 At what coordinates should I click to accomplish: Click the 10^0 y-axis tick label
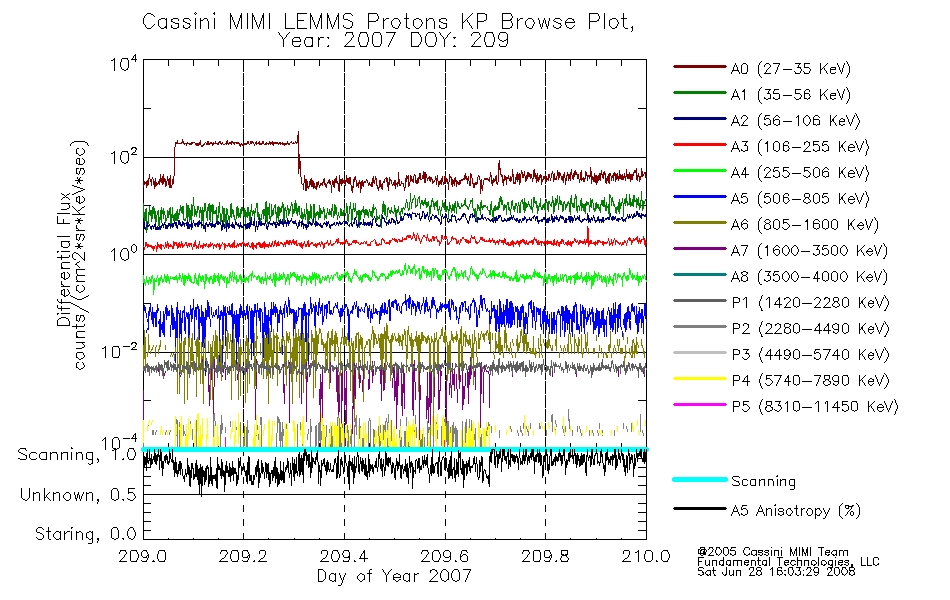click(124, 253)
